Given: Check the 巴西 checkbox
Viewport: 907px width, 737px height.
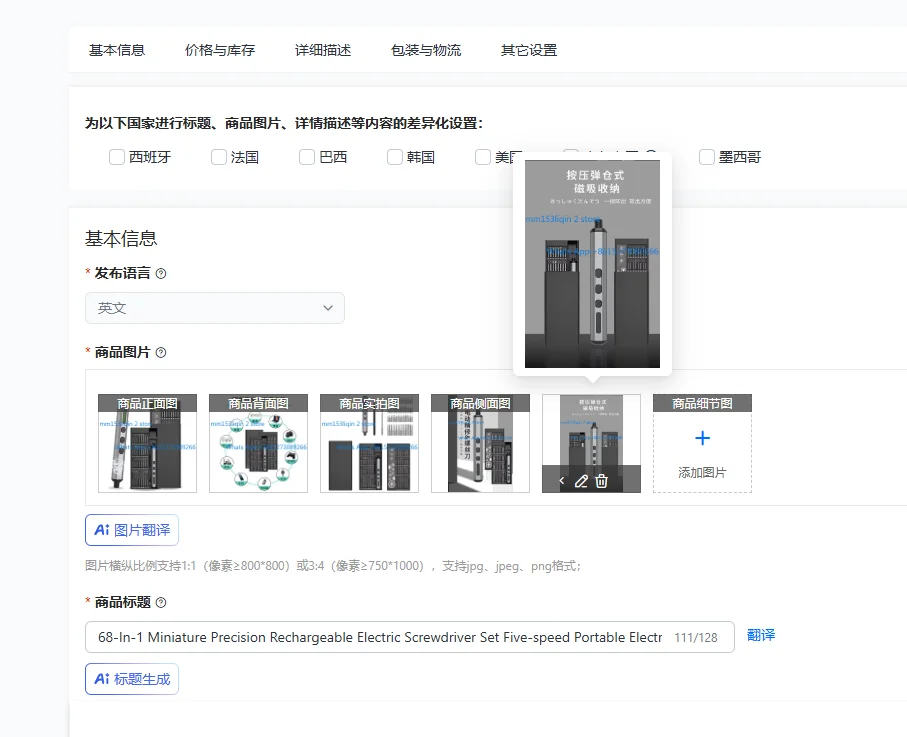Looking at the screenshot, I should pos(307,157).
